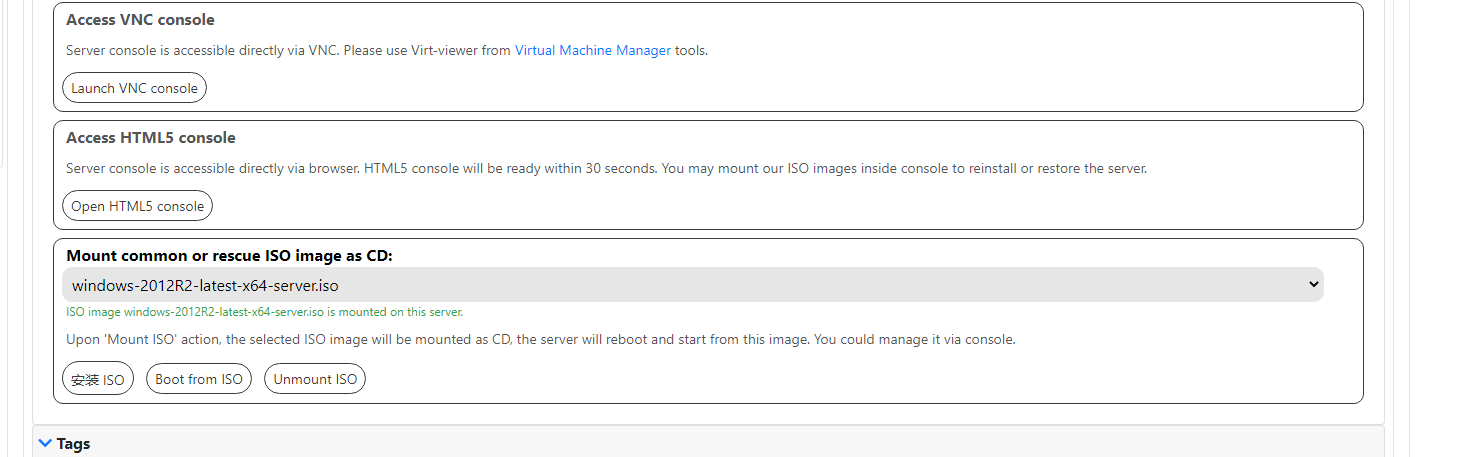This screenshot has height=457, width=1459.
Task: Click the Mount common or rescue ISO label
Action: (229, 256)
